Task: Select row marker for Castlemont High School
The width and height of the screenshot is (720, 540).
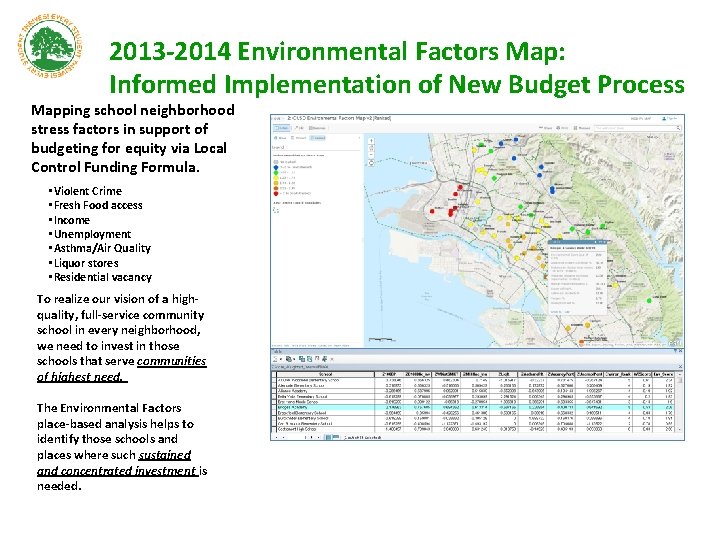Action: click(274, 429)
